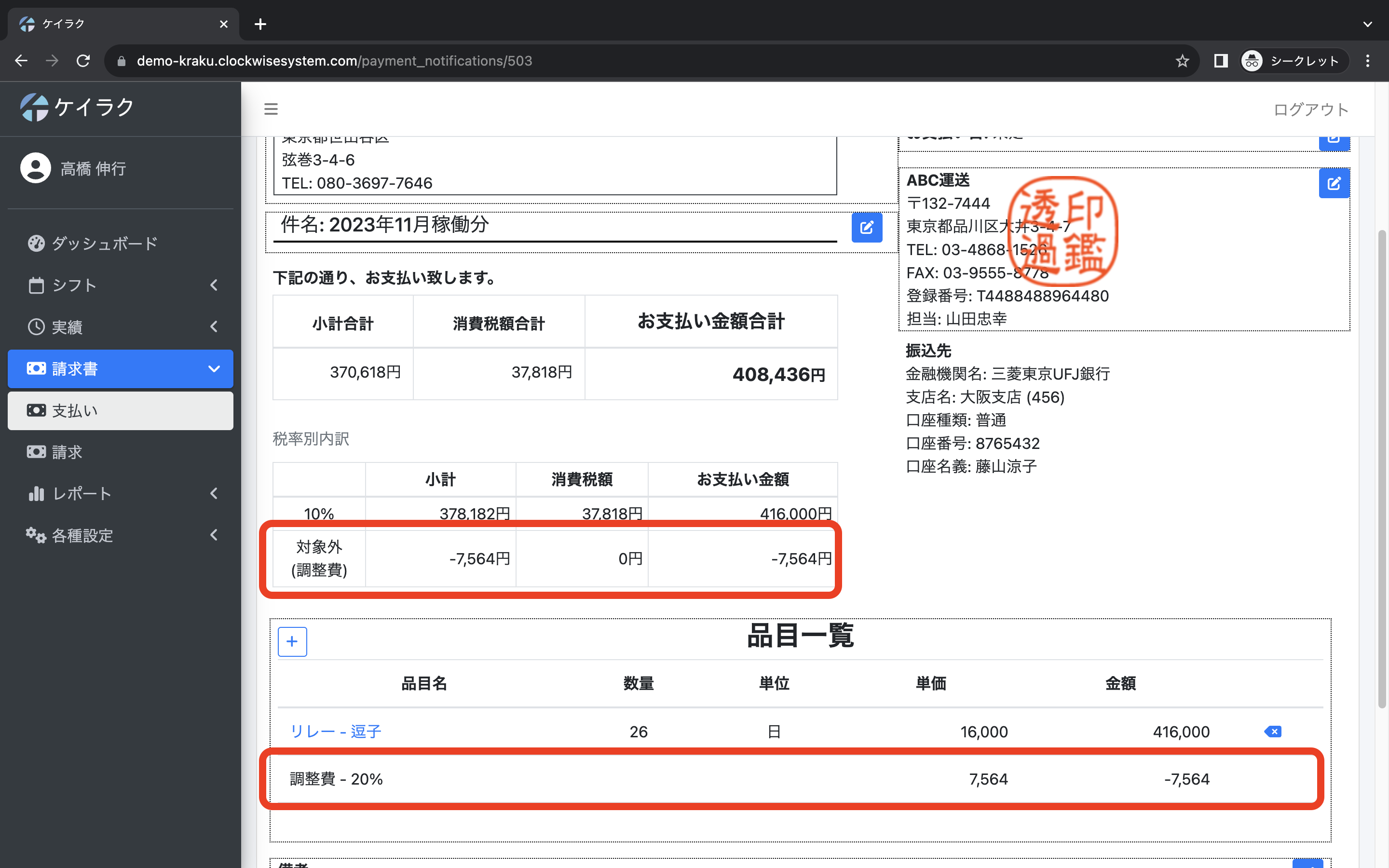Toggle the hamburger sidebar menu icon
Viewport: 1389px width, 868px height.
click(x=271, y=109)
